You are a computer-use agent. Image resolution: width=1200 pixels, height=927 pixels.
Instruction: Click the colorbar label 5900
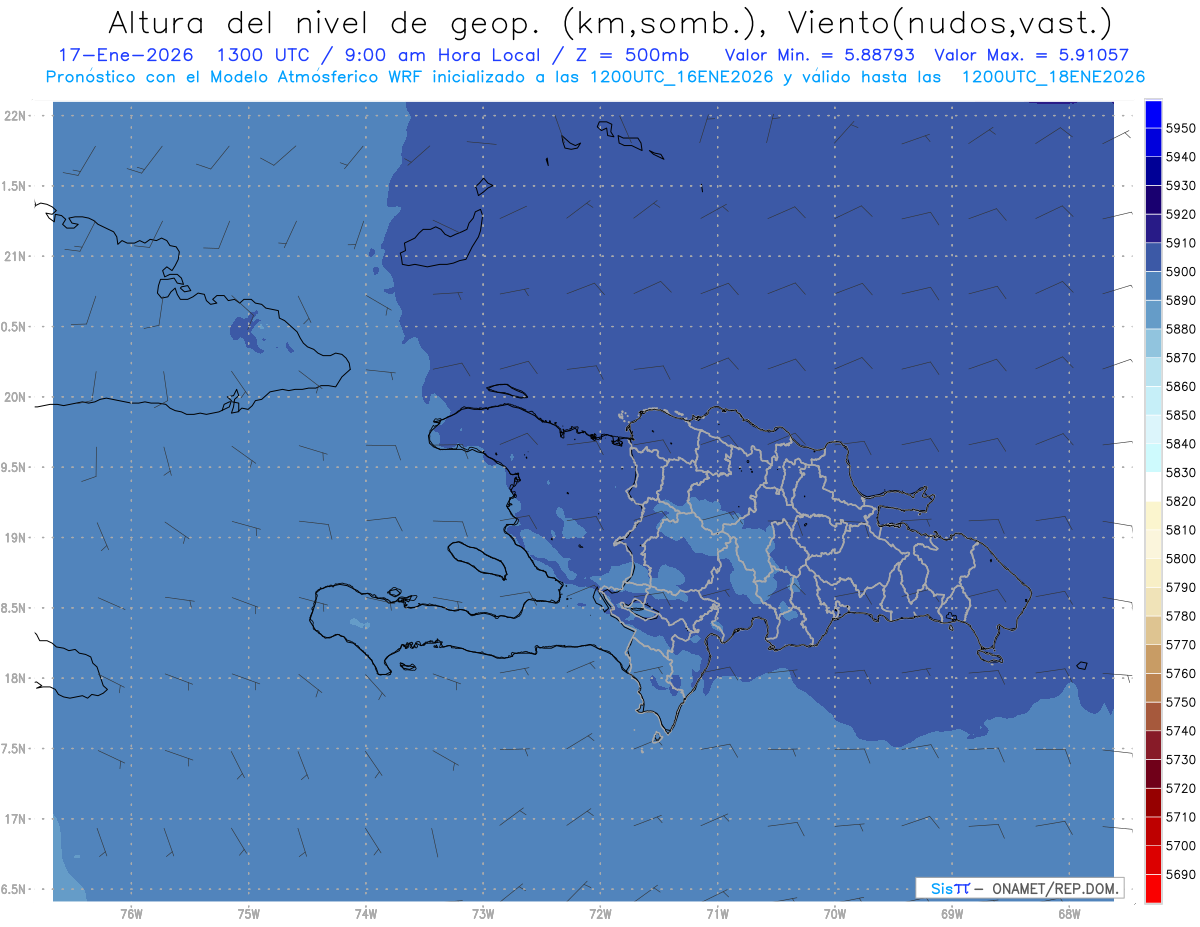click(1180, 272)
